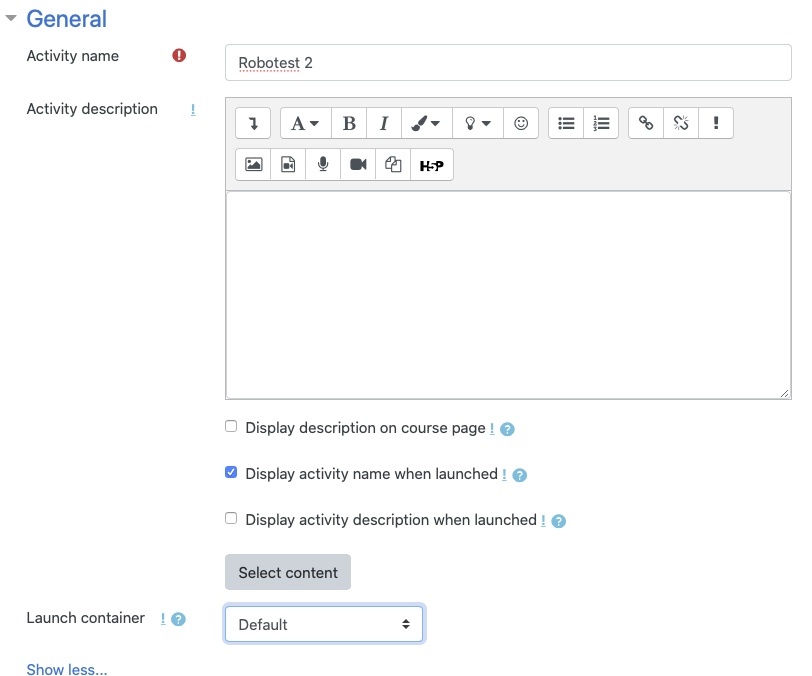Enable Display description on course page
812x676 pixels.
point(231,426)
